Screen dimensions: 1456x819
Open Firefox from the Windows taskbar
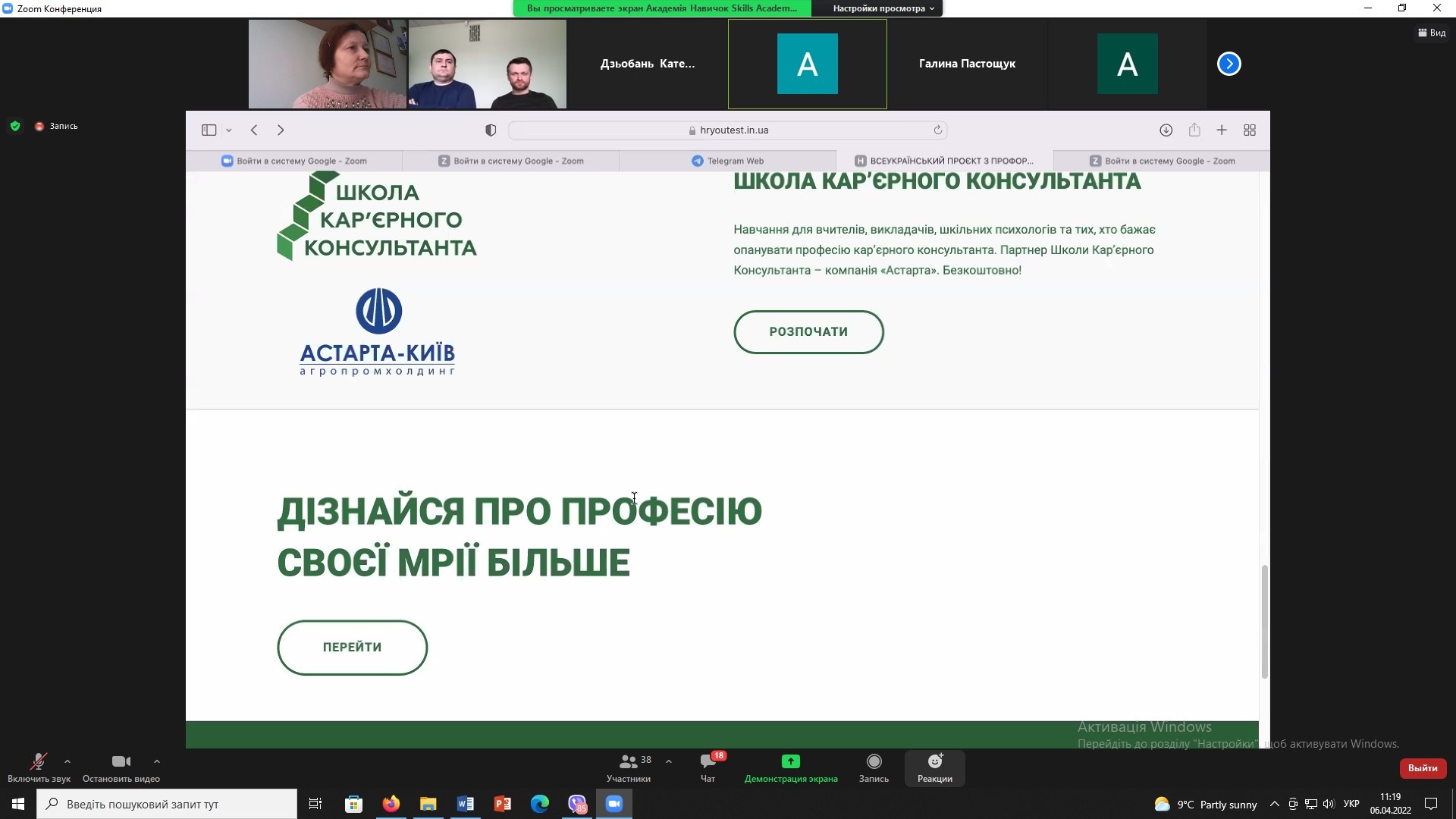pyautogui.click(x=391, y=804)
